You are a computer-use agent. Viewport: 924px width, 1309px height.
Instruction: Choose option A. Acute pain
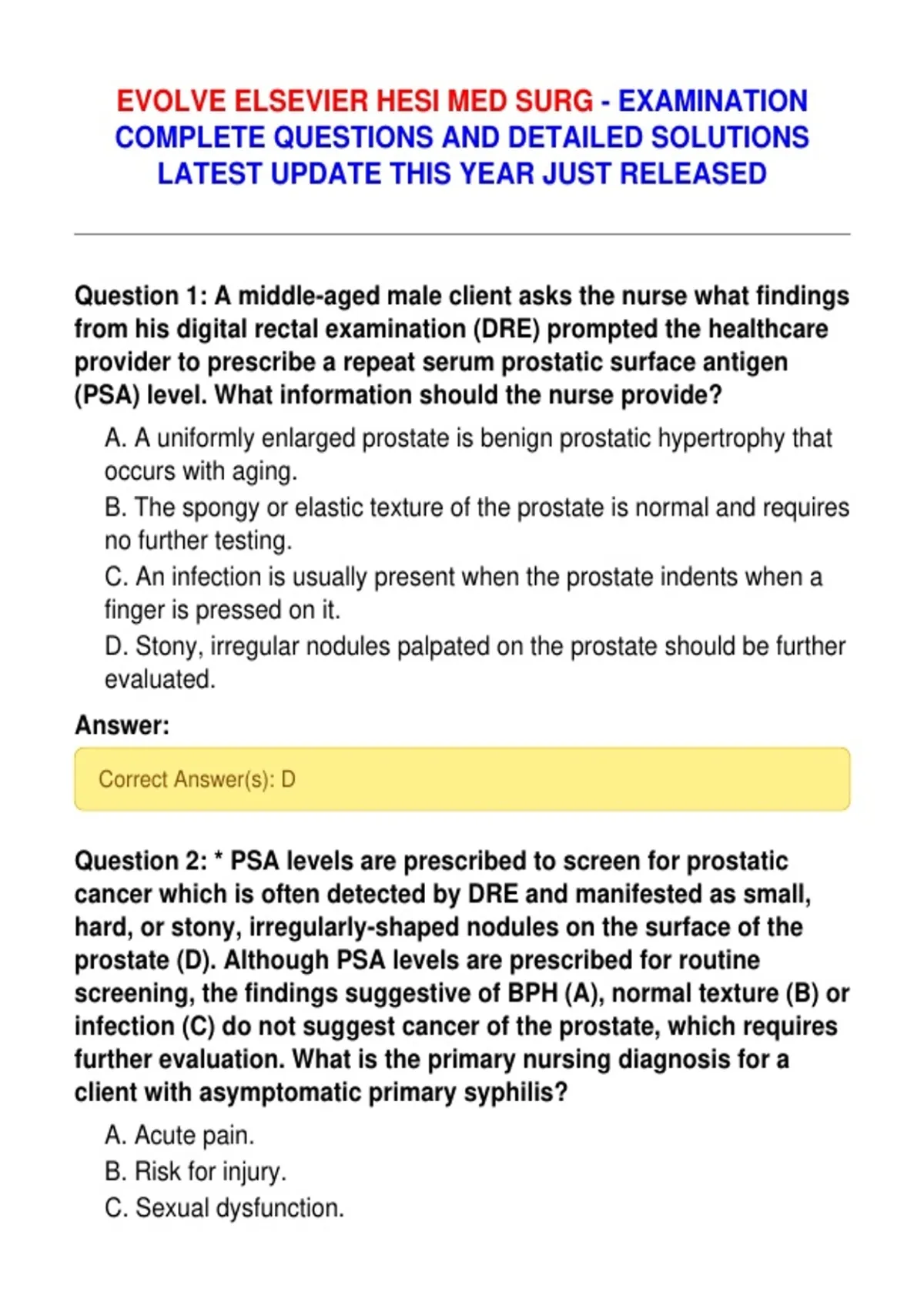click(x=179, y=1135)
